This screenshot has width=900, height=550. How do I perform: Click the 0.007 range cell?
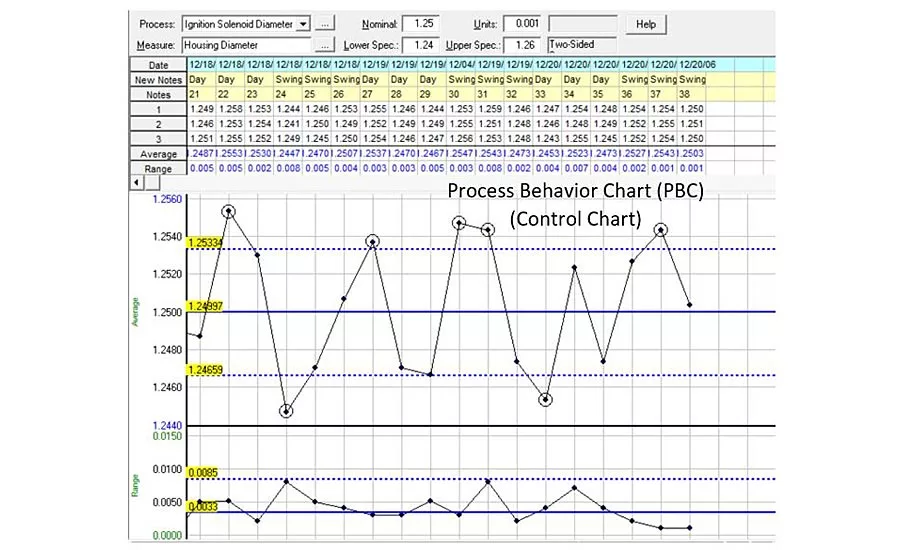(577, 168)
